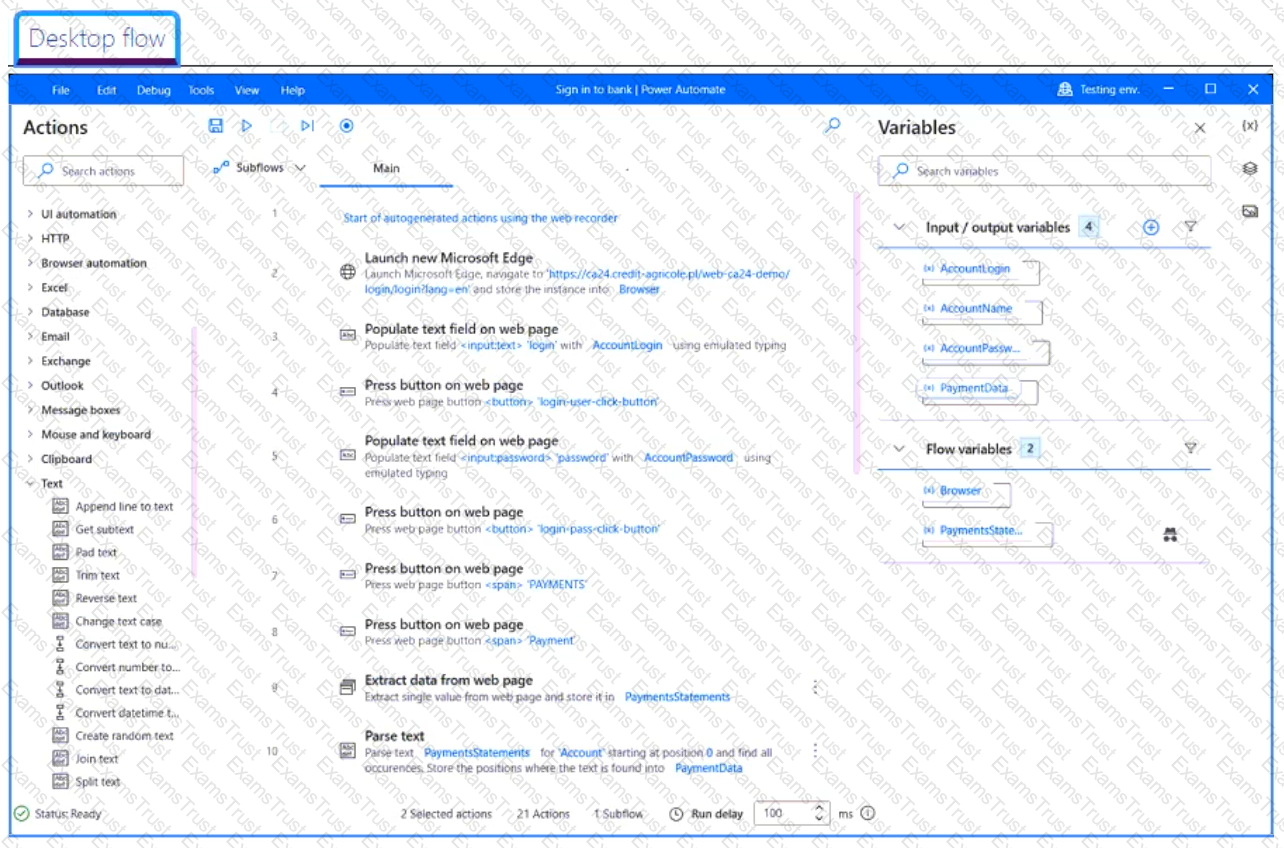Open the View menu

click(x=247, y=90)
